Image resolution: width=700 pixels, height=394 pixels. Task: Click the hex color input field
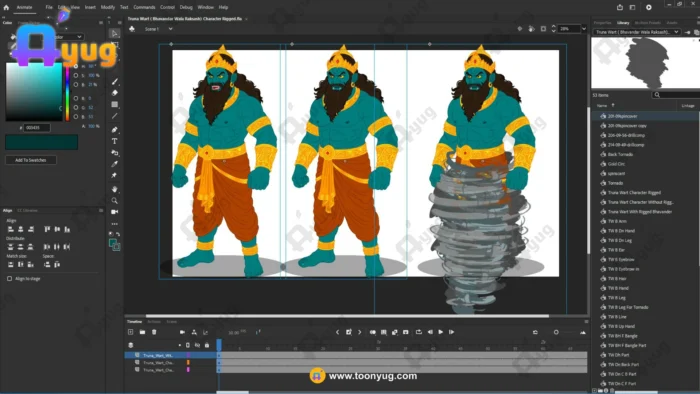37,128
